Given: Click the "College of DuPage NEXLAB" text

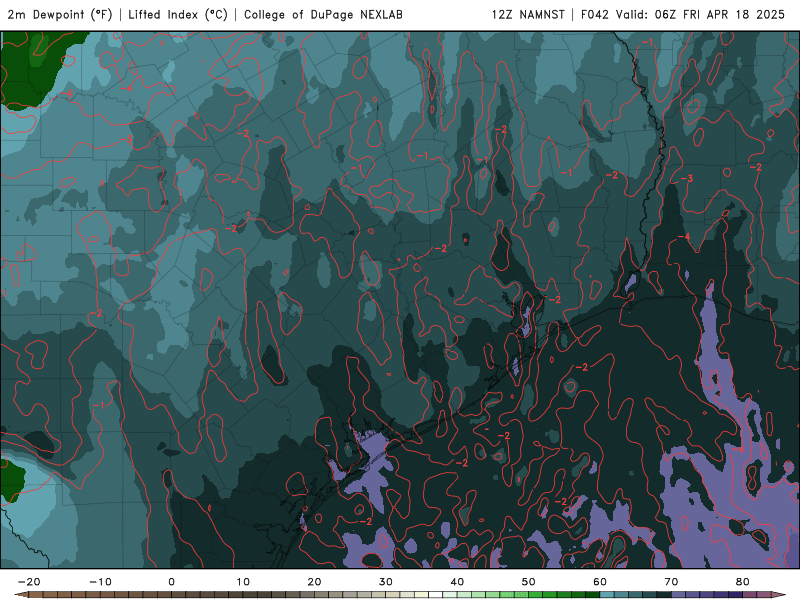Looking at the screenshot, I should pos(323,15).
